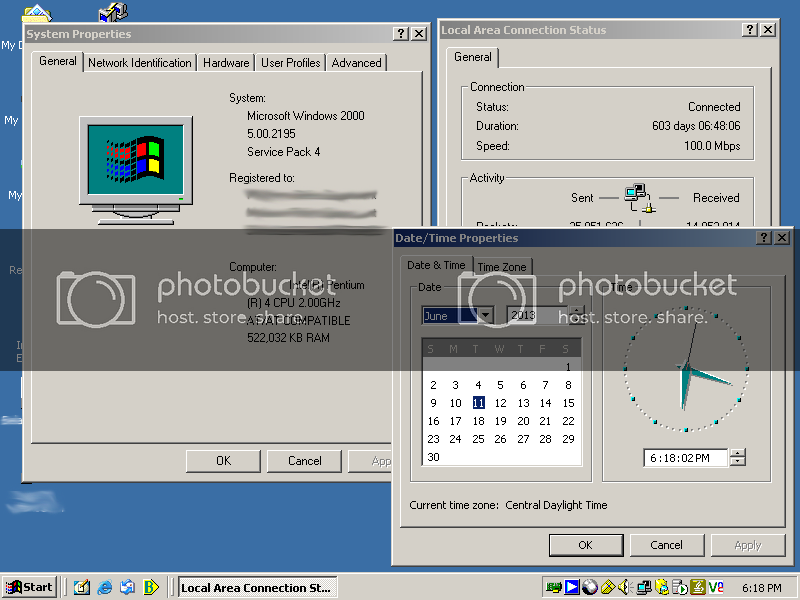800x600 pixels.
Task: Click the green chip tray icon
Action: pos(554,588)
